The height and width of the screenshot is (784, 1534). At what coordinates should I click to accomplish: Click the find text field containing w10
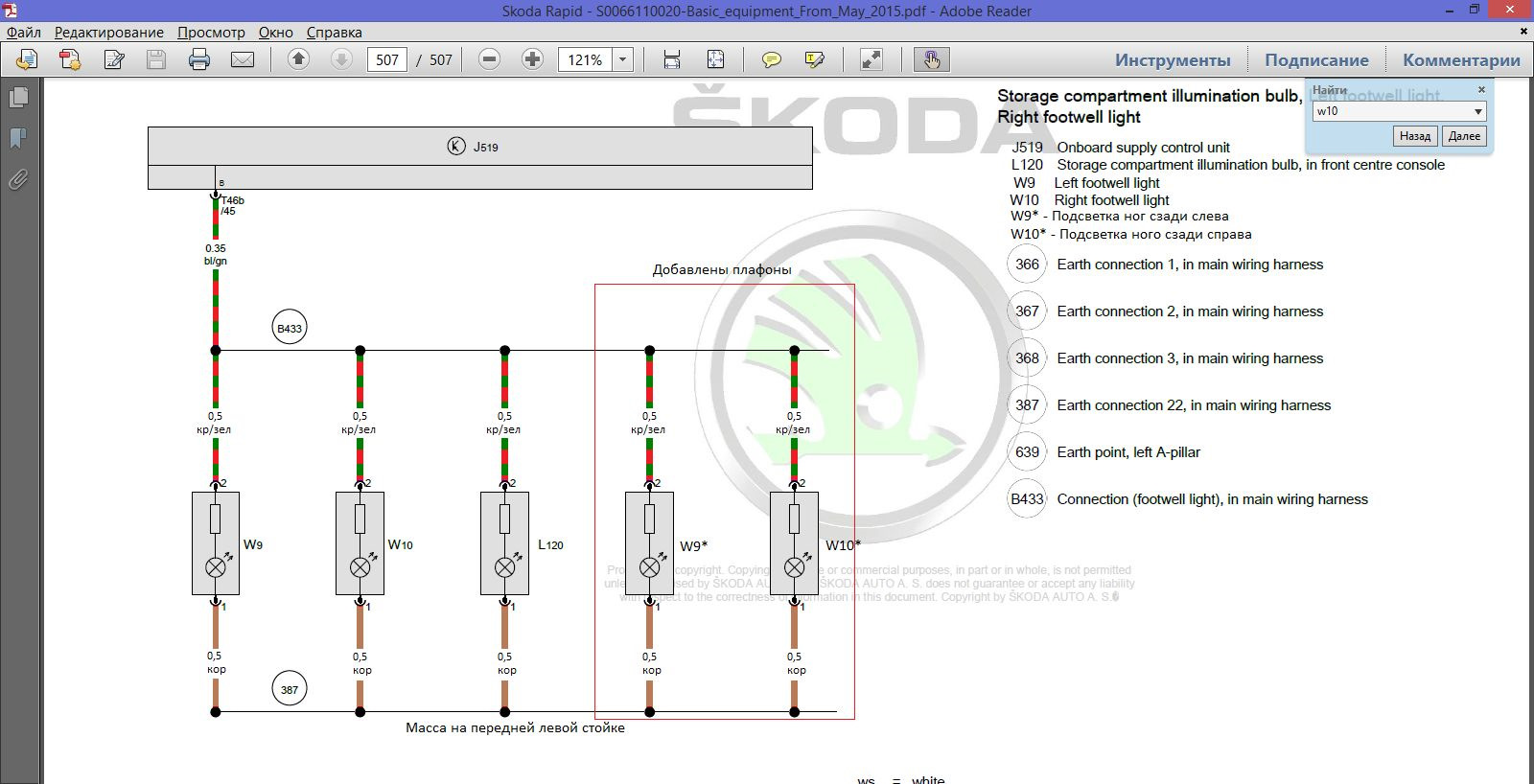[x=1392, y=111]
